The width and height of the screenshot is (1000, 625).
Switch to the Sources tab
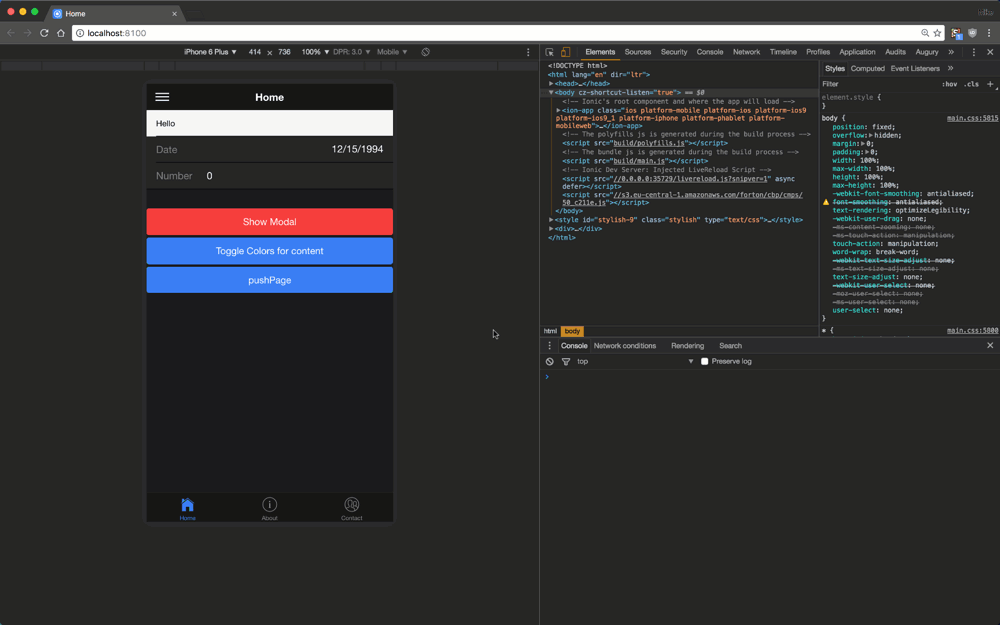tap(637, 51)
